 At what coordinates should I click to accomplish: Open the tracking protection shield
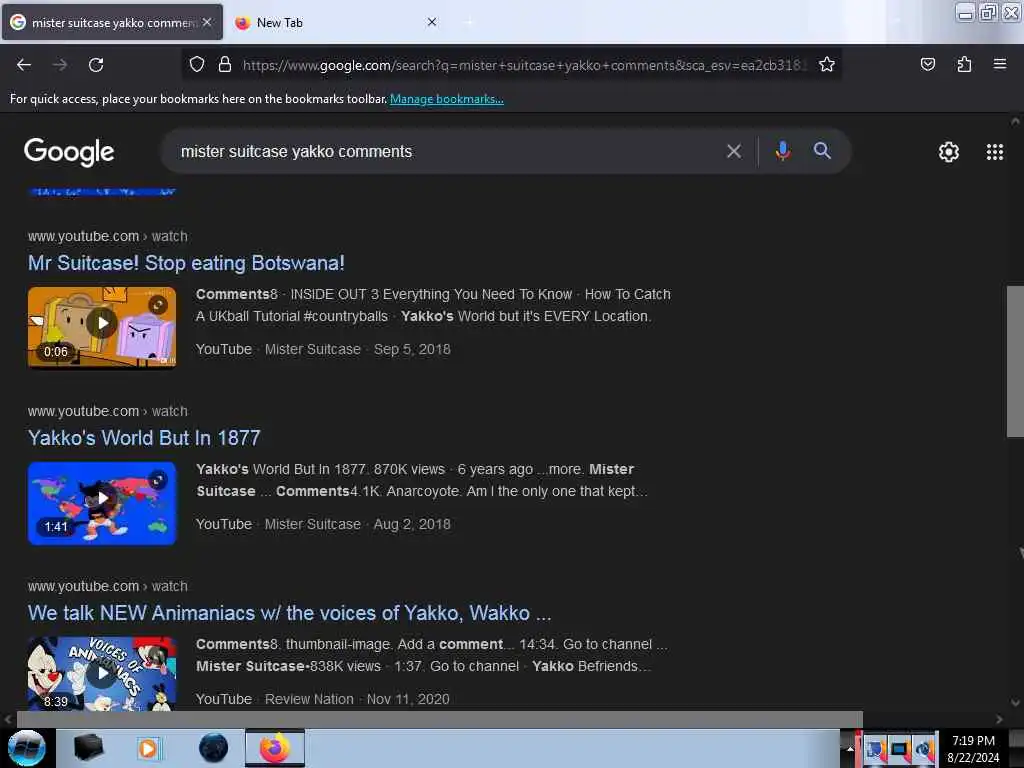coord(197,65)
